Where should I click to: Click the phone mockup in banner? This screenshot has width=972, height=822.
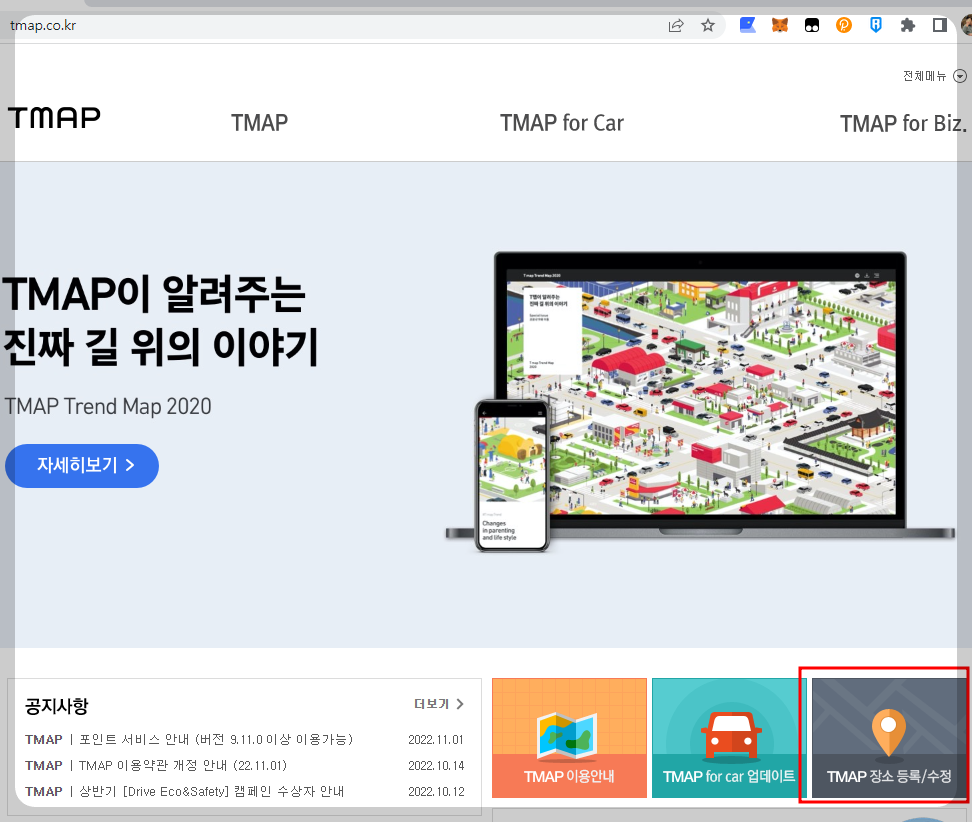pyautogui.click(x=512, y=475)
